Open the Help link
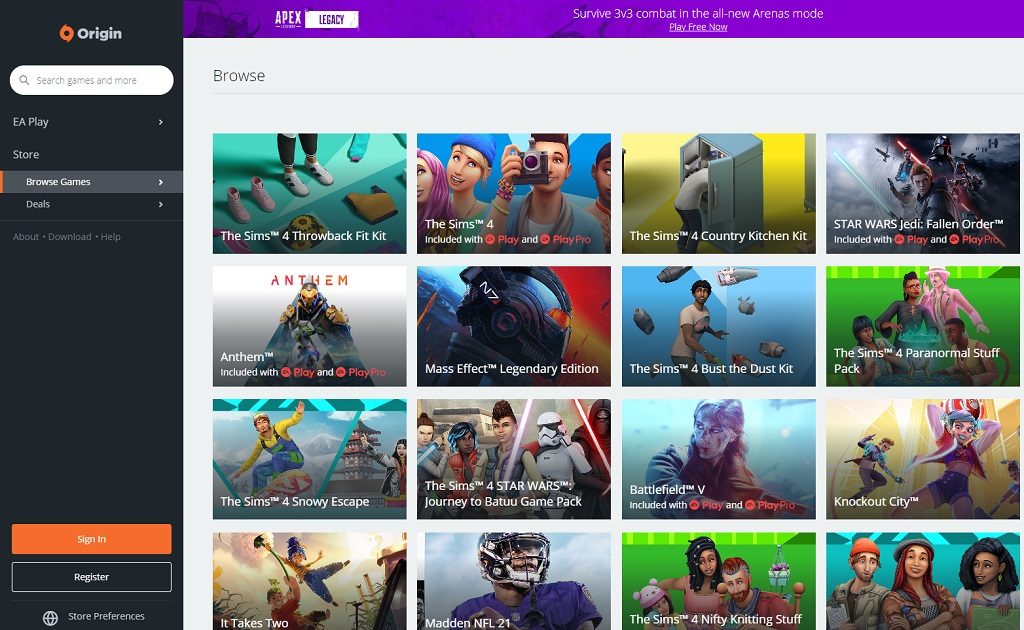Viewport: 1024px width, 630px height. coord(110,237)
